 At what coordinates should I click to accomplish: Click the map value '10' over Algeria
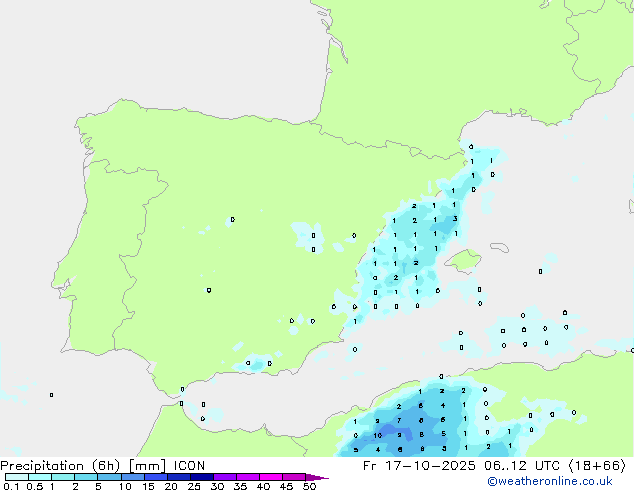[377, 435]
